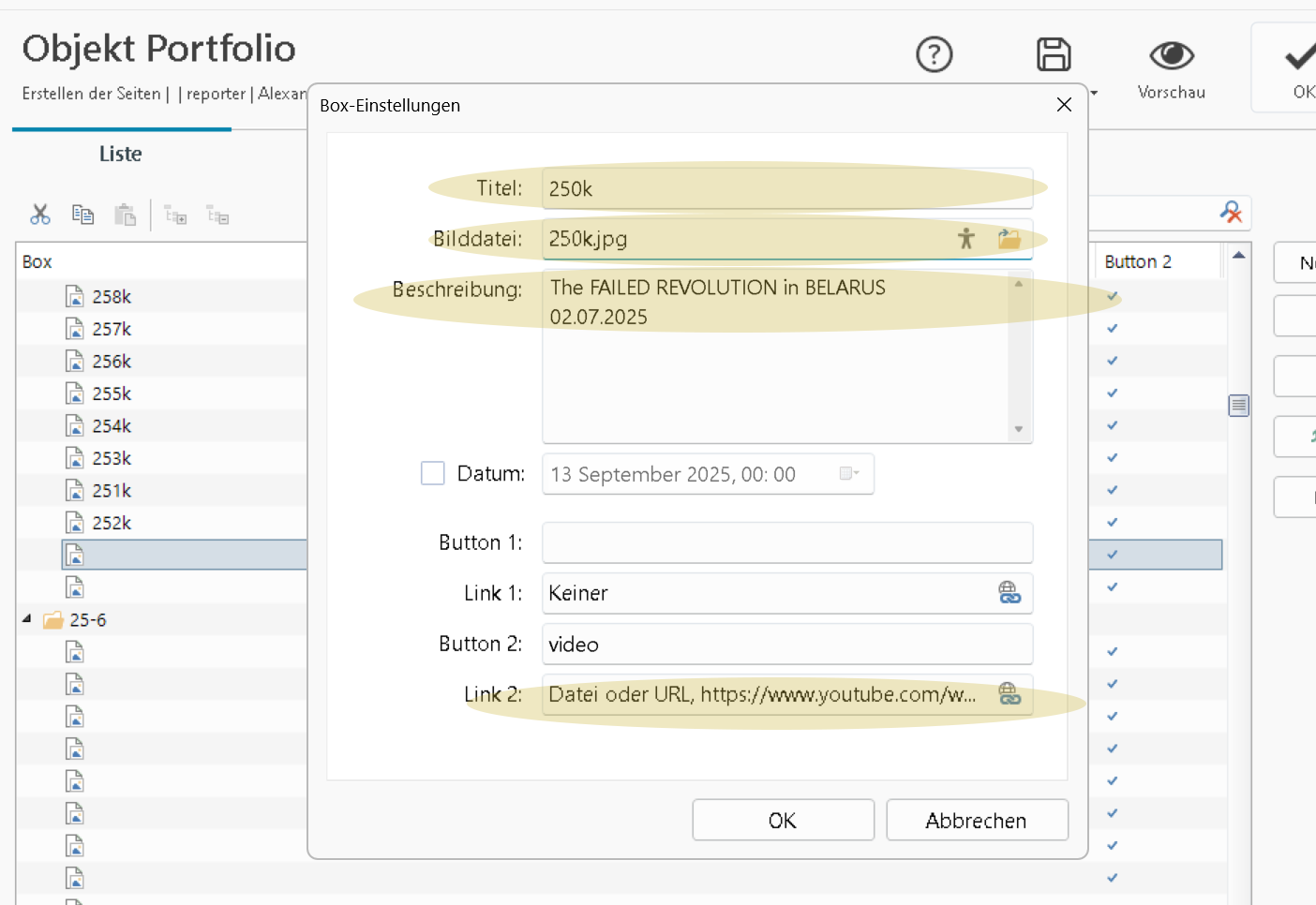Screen dimensions: 1316x905
Task: Enable the Datum checkbox
Action: pos(432,474)
